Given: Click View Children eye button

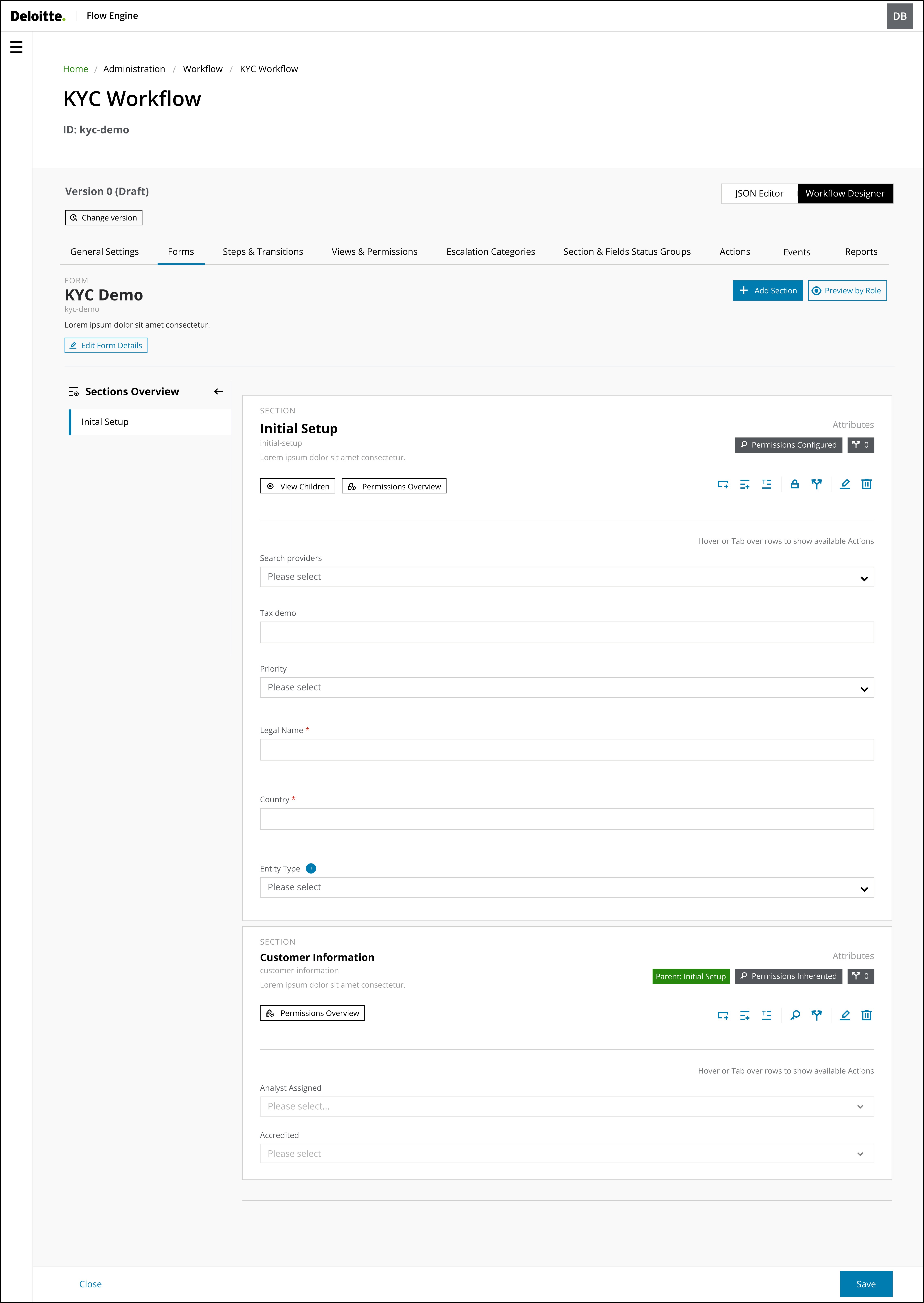Looking at the screenshot, I should pyautogui.click(x=298, y=486).
